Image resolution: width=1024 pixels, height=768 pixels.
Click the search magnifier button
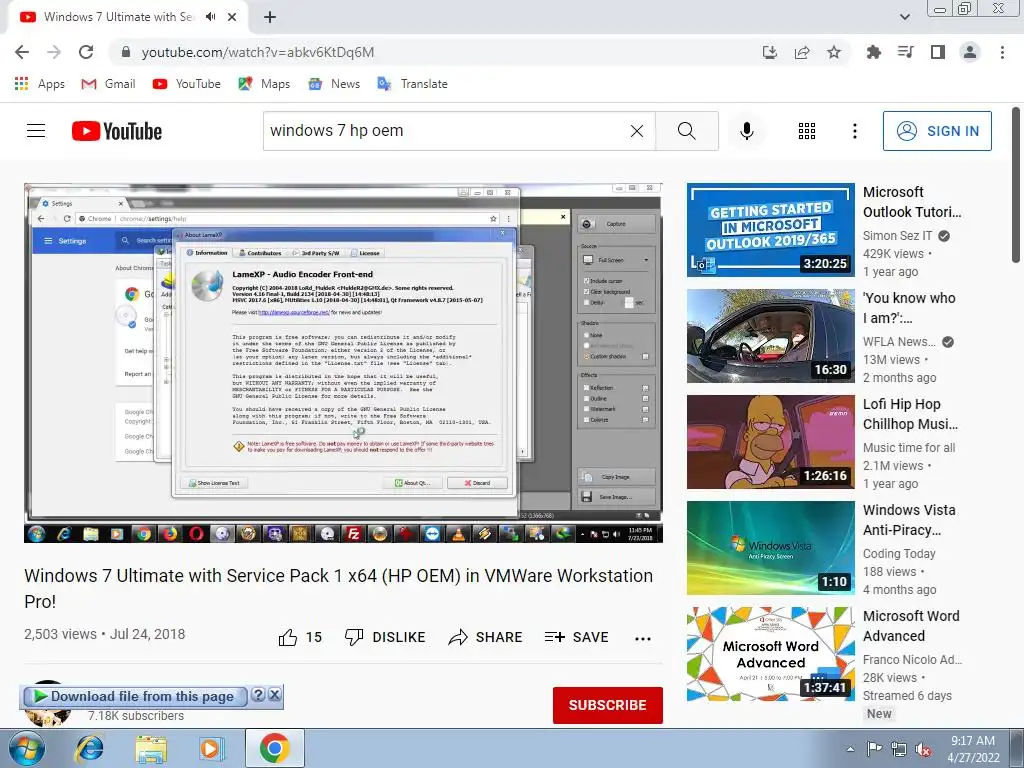point(686,131)
